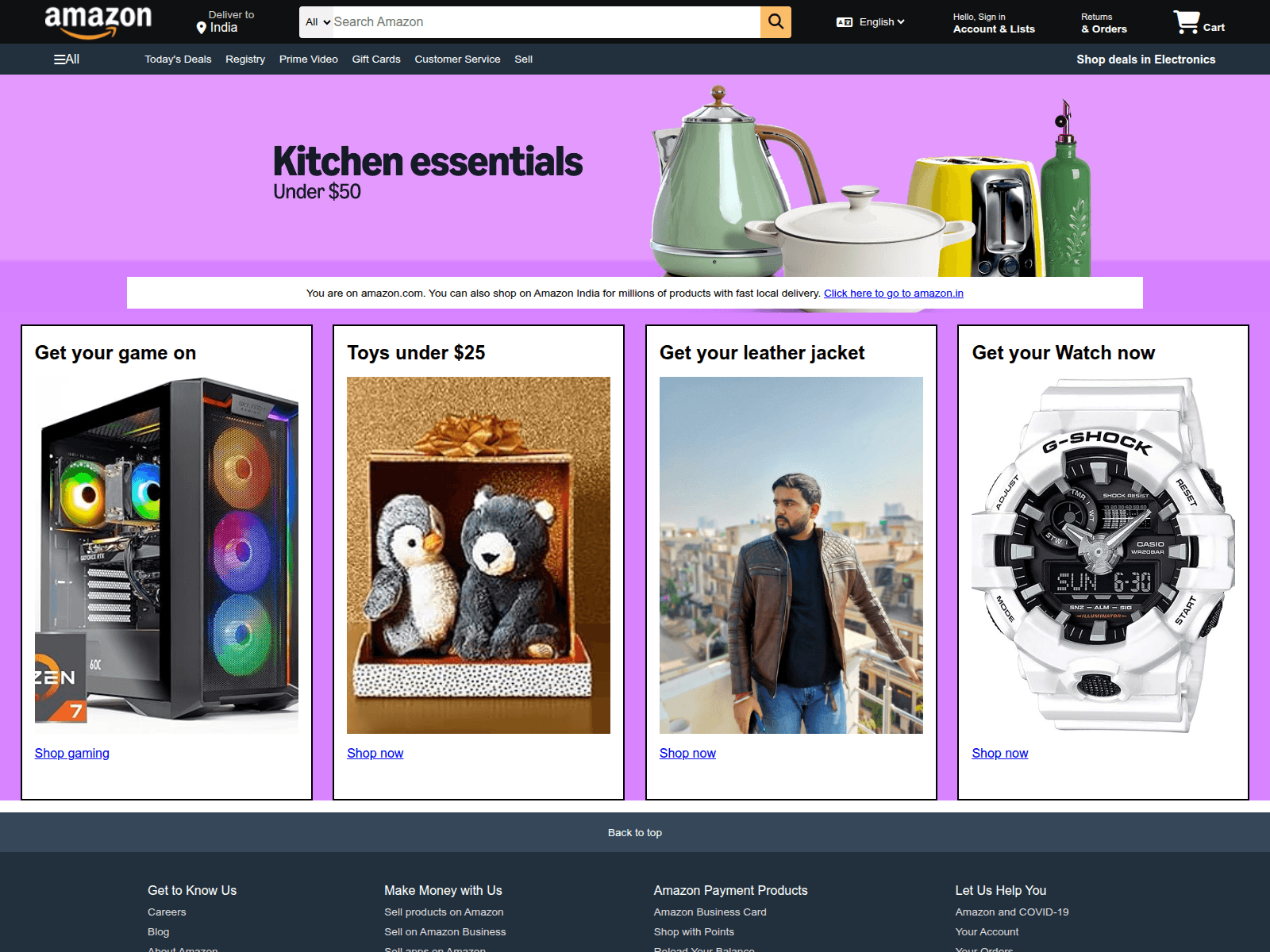The width and height of the screenshot is (1270, 952).
Task: Click Shop now under leather jacket
Action: coord(687,754)
